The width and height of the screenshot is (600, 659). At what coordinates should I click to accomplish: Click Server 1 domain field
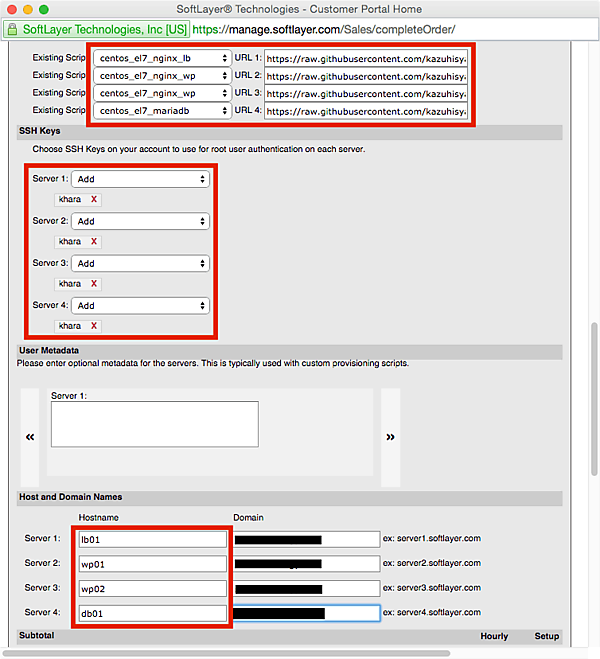tap(307, 540)
